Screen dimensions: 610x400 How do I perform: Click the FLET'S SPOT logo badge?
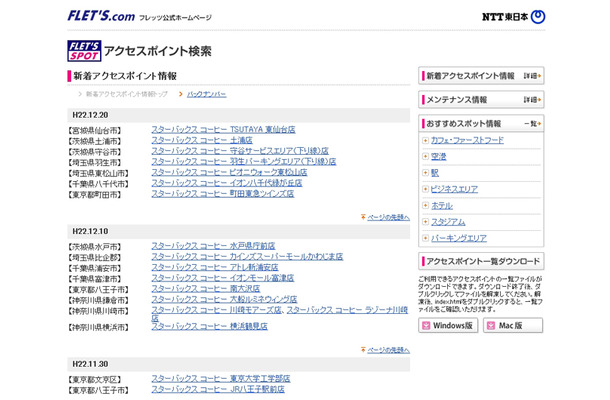click(84, 51)
